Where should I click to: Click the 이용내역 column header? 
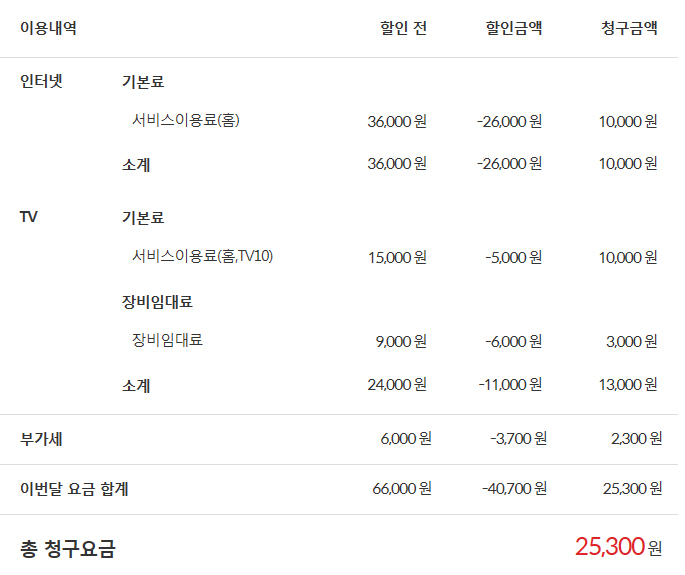tap(48, 28)
